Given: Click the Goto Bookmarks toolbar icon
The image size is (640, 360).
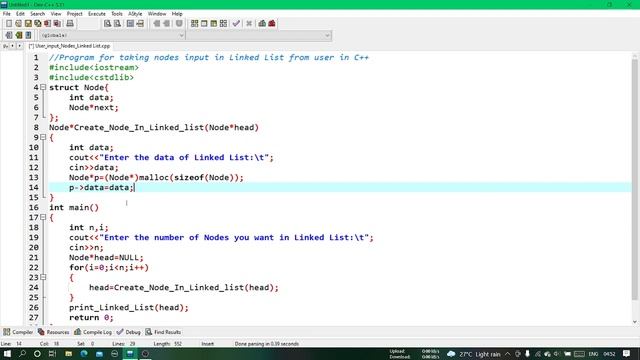Looking at the screenshot, I should point(28,35).
